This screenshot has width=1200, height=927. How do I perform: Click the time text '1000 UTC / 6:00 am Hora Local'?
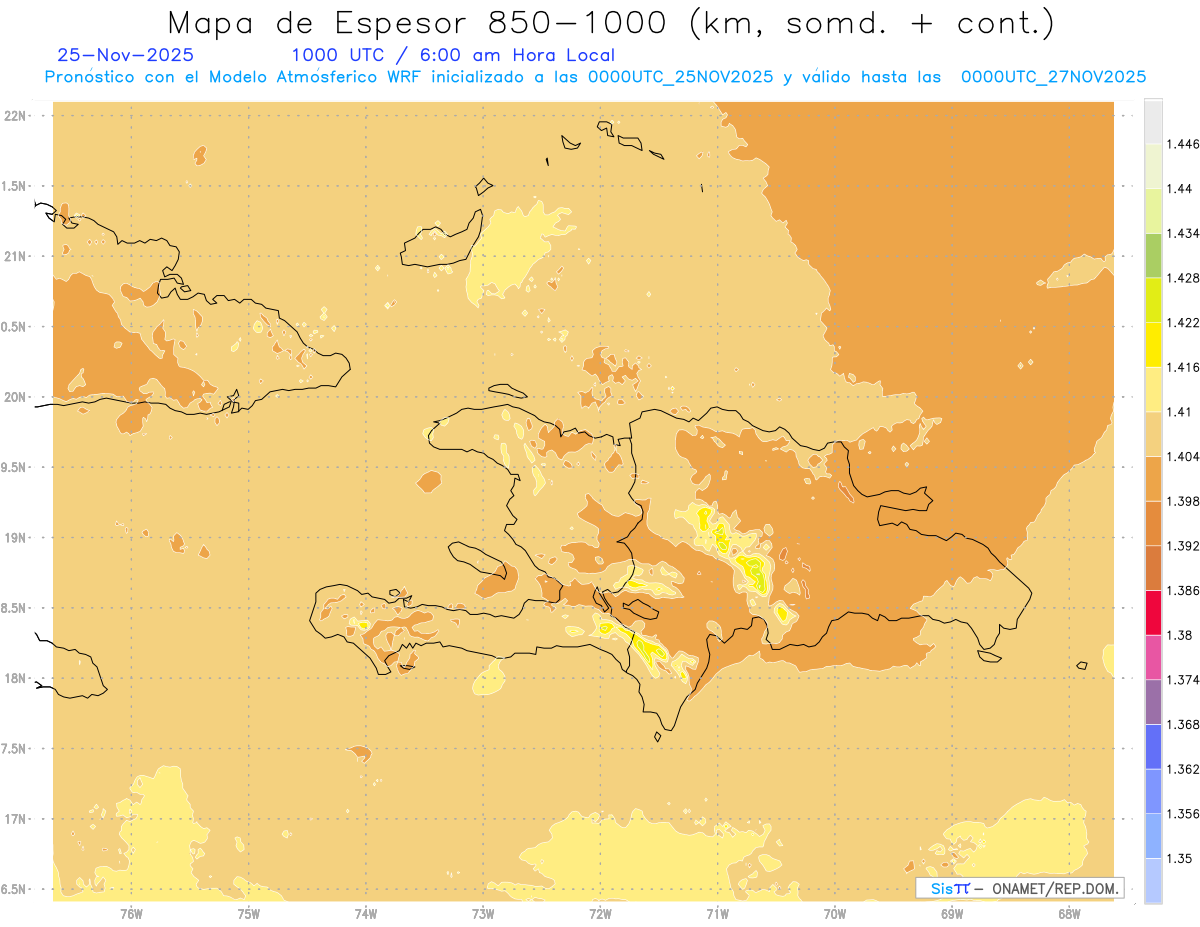453,55
